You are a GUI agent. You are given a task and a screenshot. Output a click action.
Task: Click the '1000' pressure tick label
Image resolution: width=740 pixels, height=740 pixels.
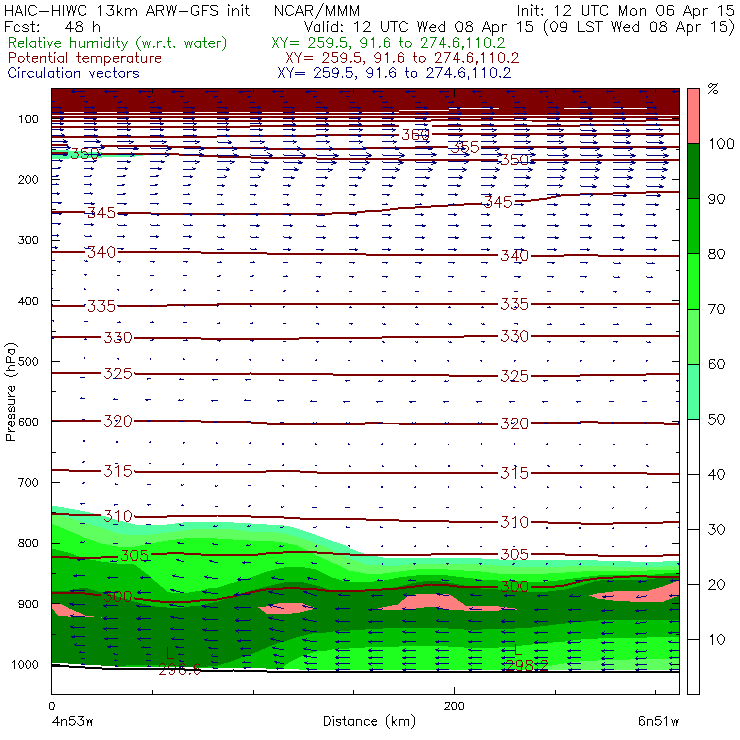point(25,664)
